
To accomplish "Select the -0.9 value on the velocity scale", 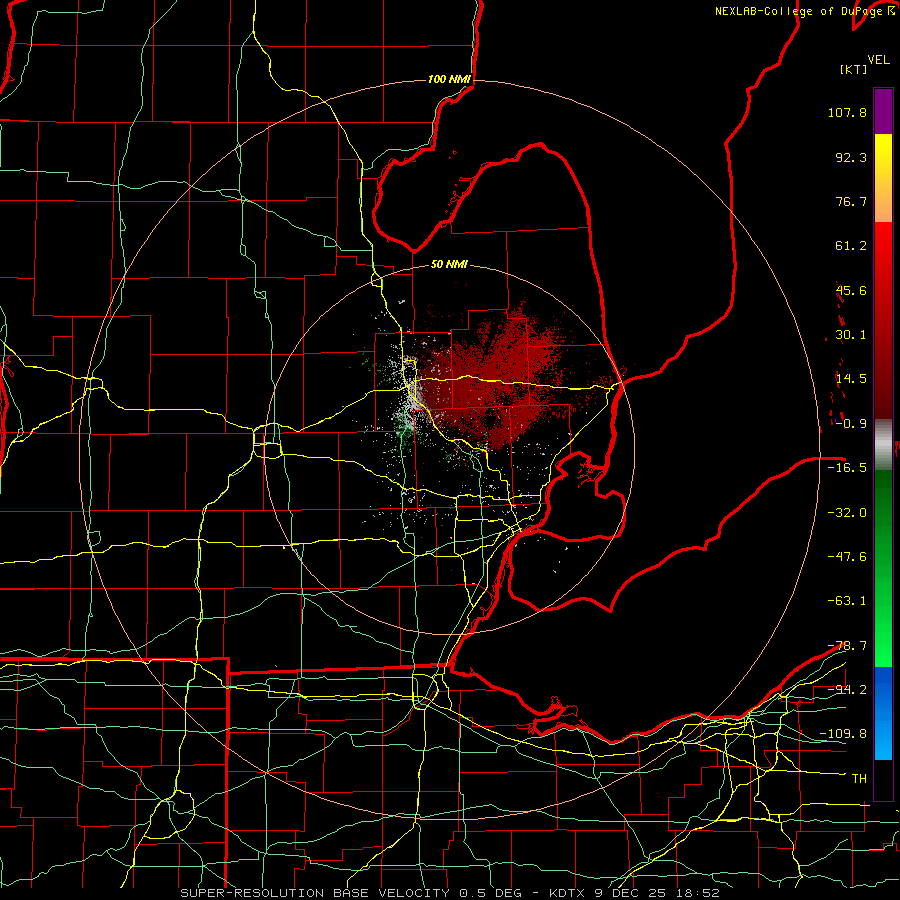I will (851, 424).
